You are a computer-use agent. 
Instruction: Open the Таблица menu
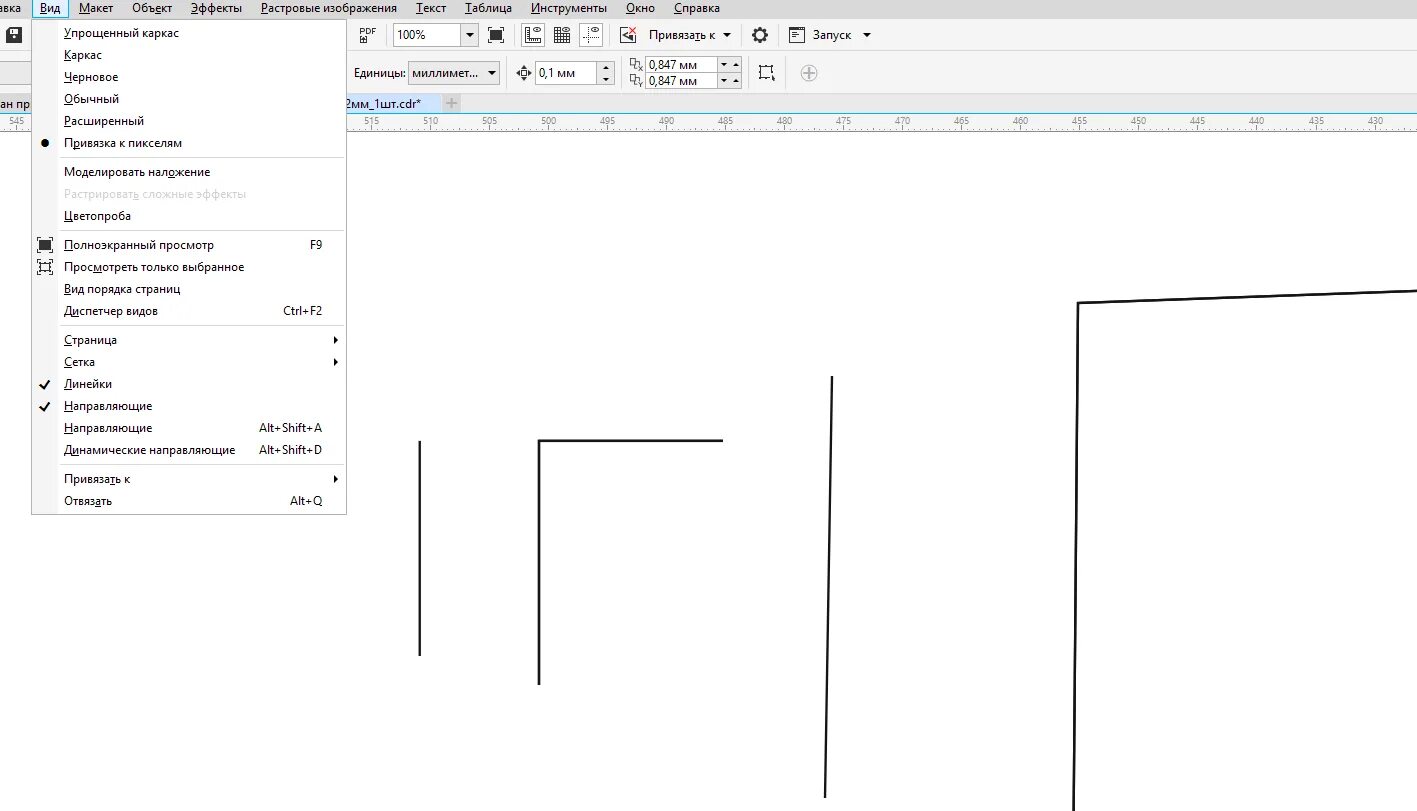pyautogui.click(x=488, y=8)
